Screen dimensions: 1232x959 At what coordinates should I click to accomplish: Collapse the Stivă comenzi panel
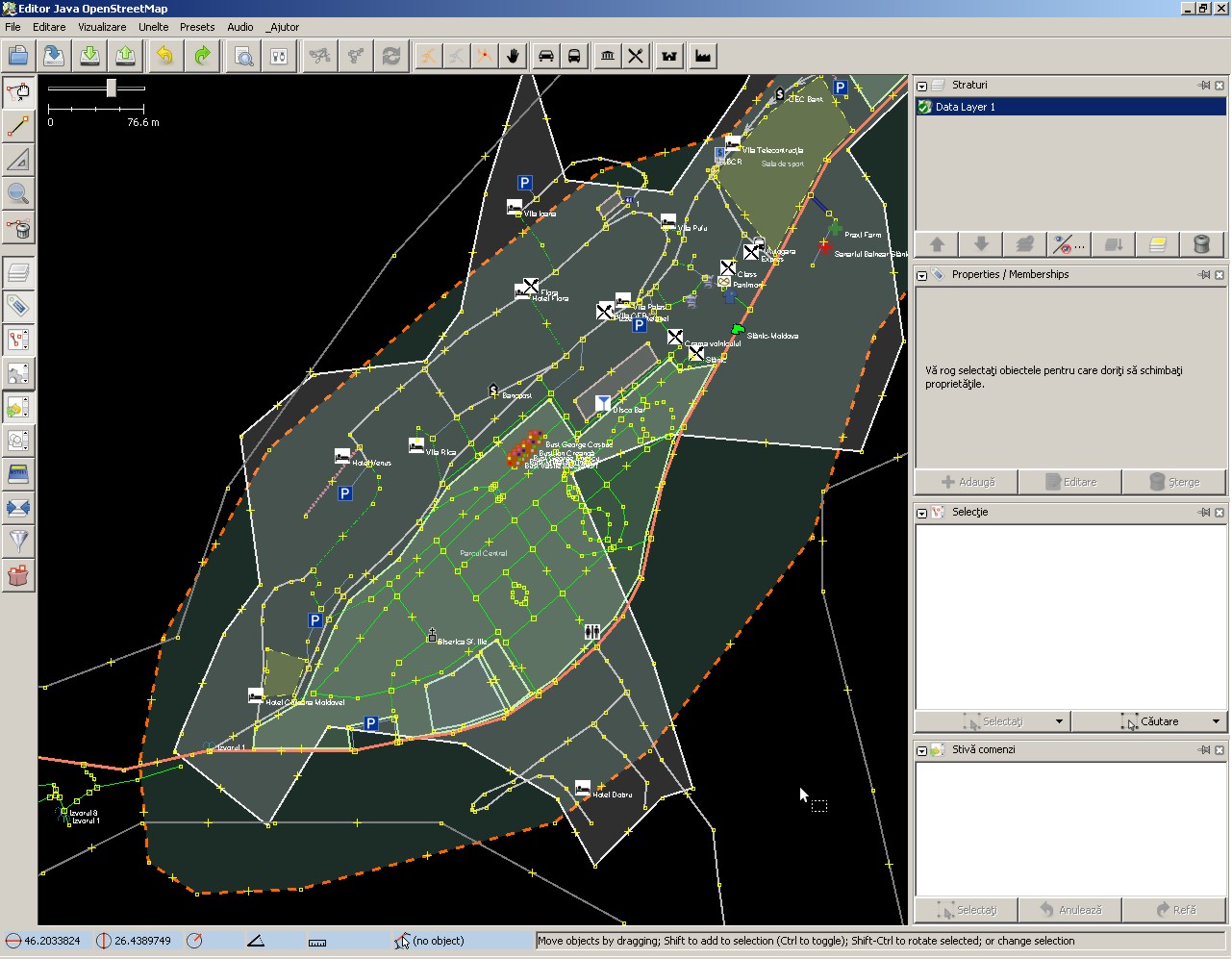pos(921,750)
